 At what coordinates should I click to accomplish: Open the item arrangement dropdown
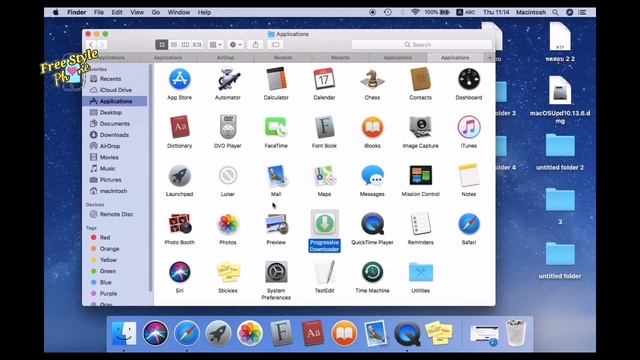(x=216, y=44)
